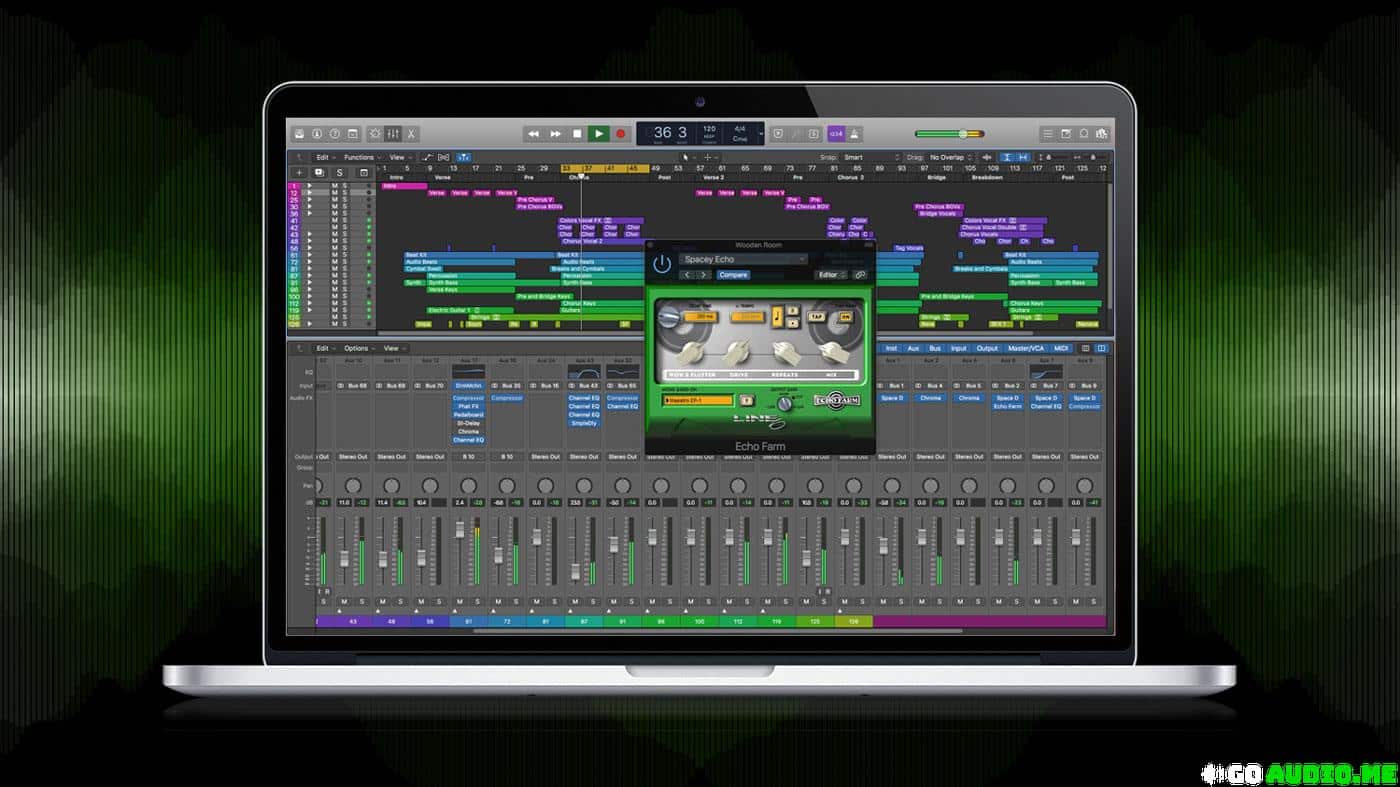
Task: Click the Rewind transport button
Action: coord(533,134)
